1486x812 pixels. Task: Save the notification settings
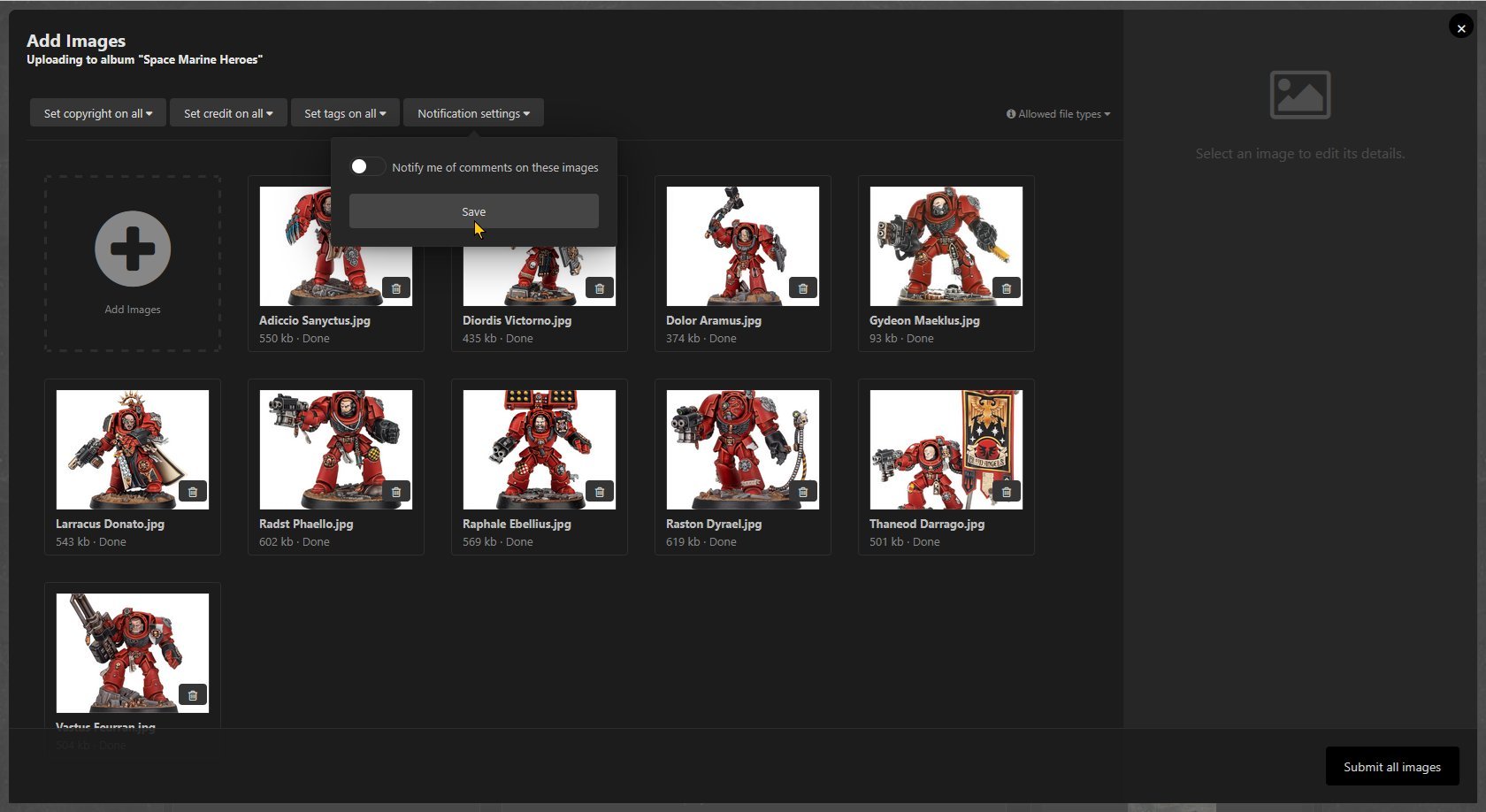pos(473,211)
